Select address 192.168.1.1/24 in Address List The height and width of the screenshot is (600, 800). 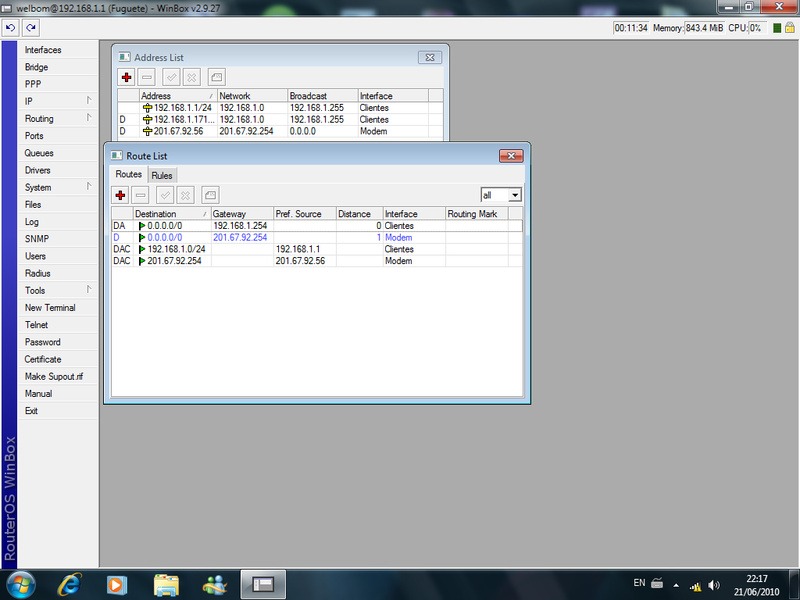click(x=280, y=108)
